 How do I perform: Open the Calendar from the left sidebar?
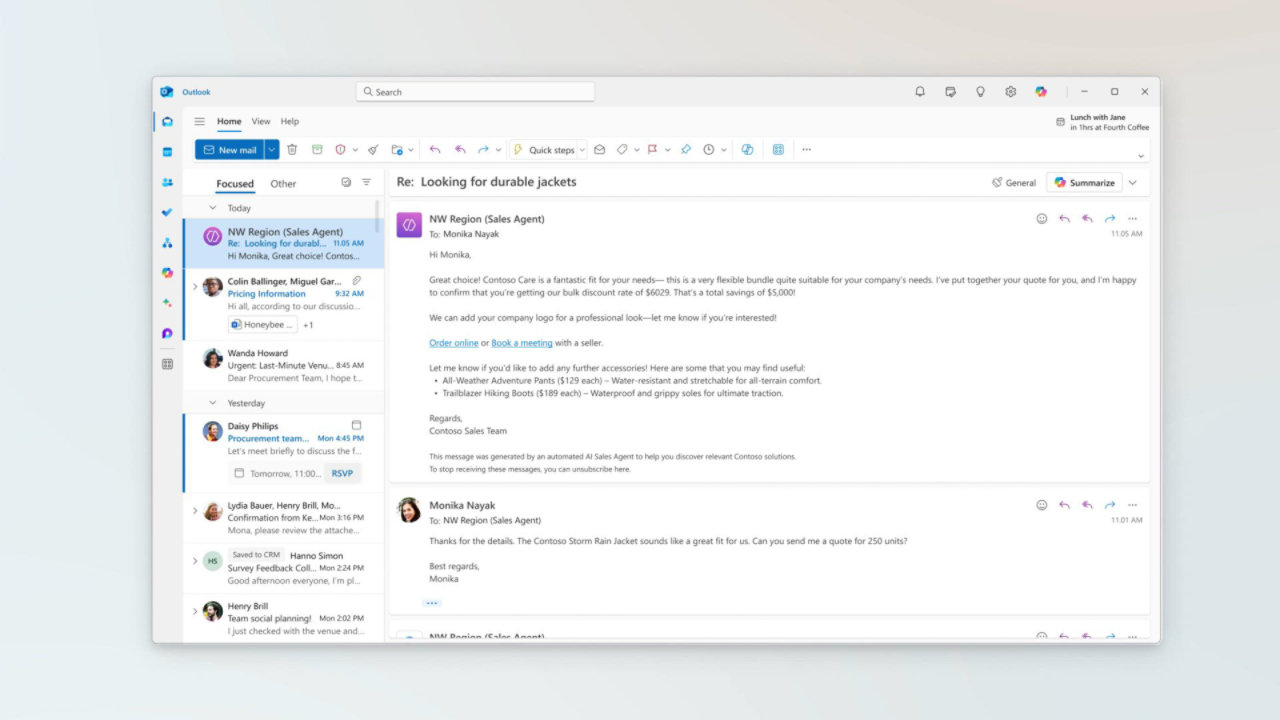[167, 152]
